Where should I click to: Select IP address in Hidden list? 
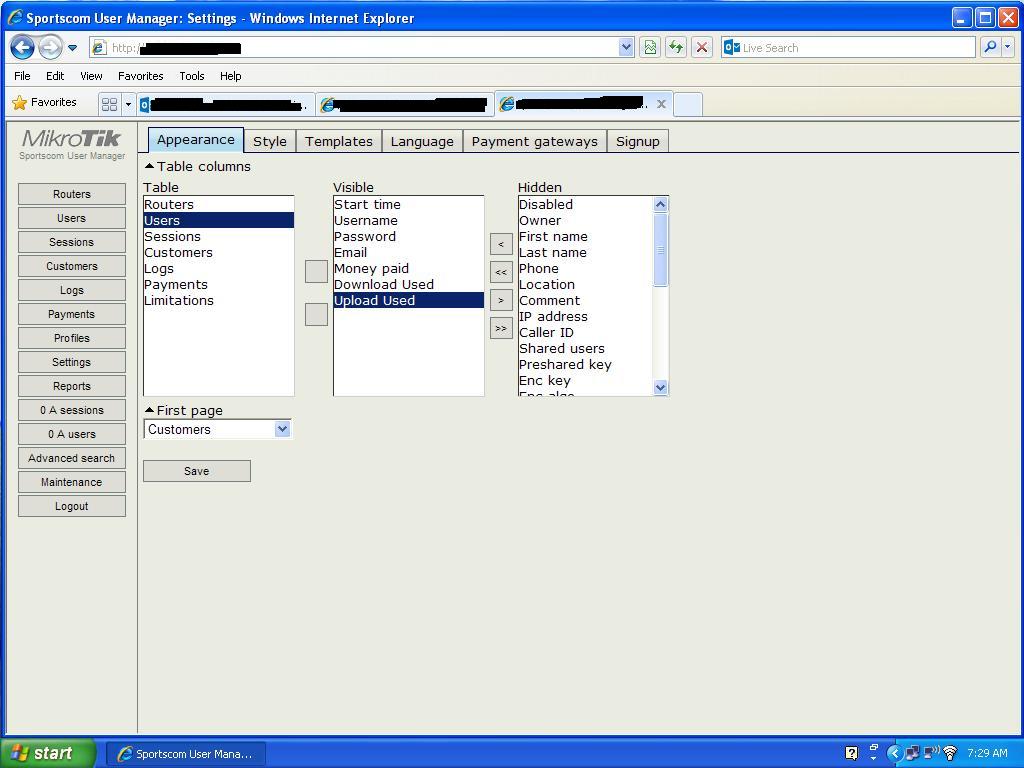(x=586, y=317)
